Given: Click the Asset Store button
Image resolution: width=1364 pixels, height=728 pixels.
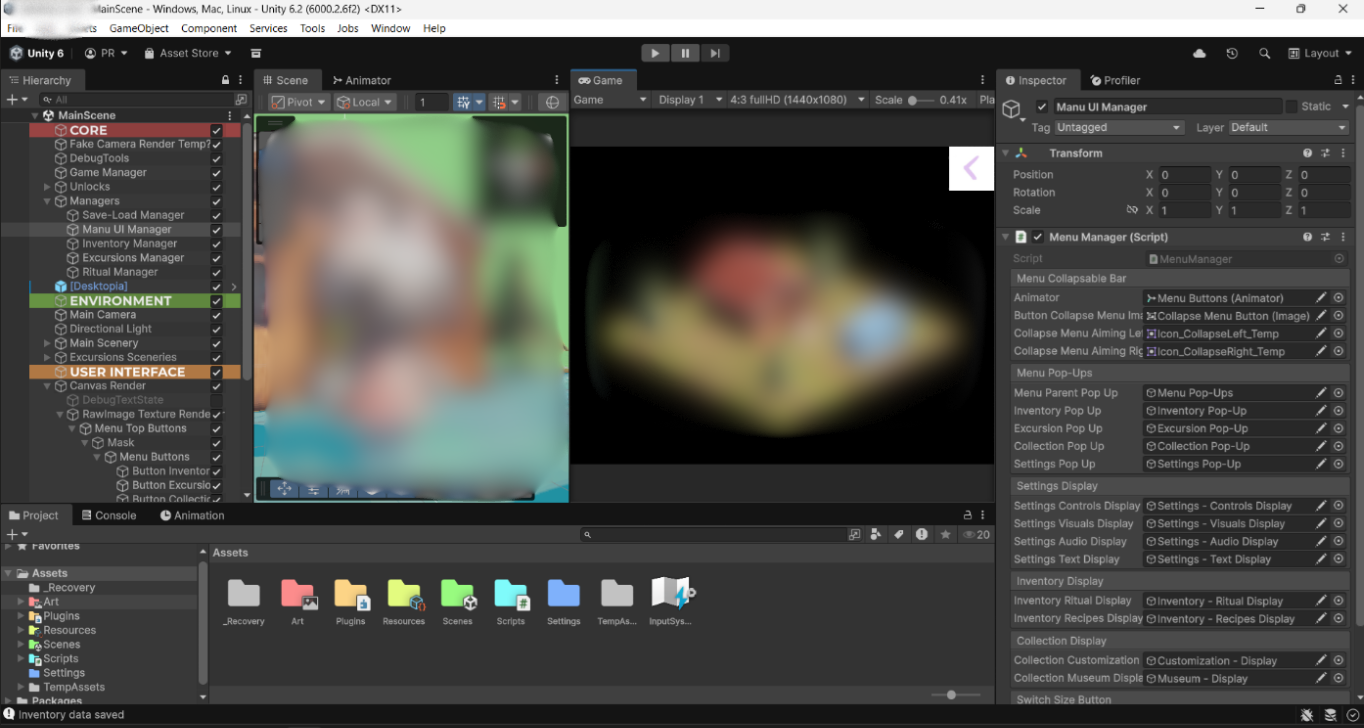Looking at the screenshot, I should coord(188,53).
